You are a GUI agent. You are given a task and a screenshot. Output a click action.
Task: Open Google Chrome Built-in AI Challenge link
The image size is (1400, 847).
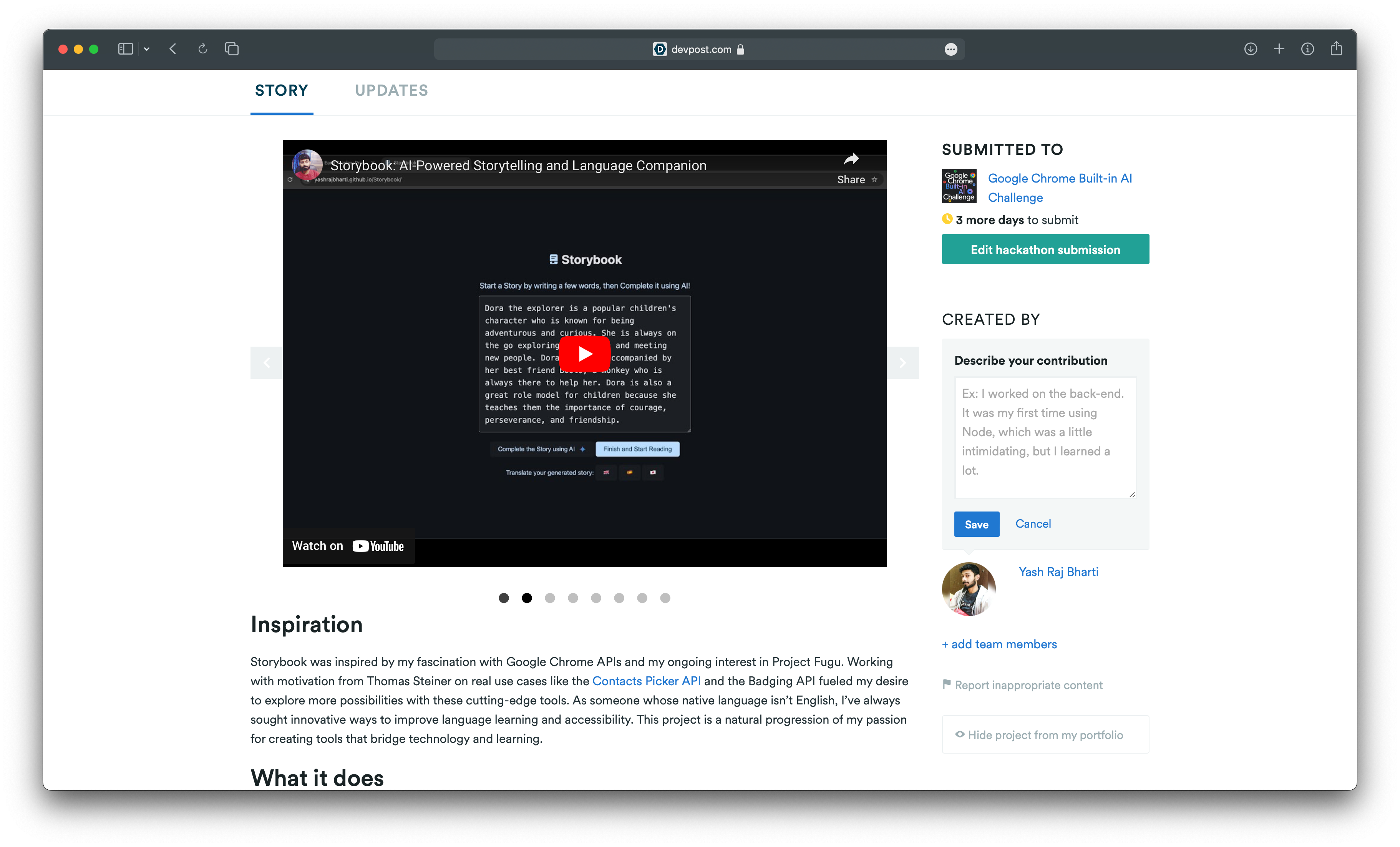[x=1060, y=188]
